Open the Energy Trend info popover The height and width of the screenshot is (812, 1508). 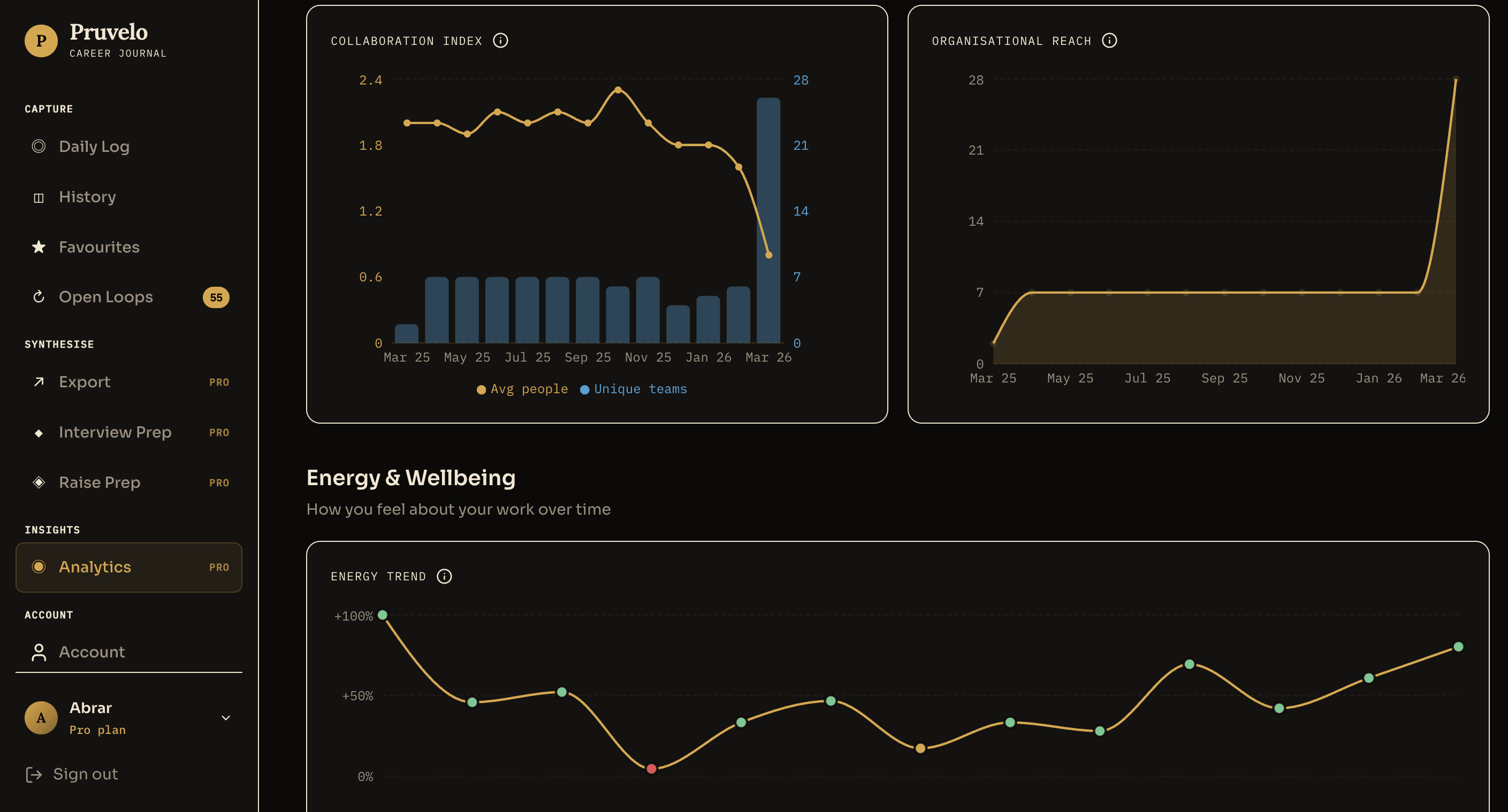coord(445,576)
